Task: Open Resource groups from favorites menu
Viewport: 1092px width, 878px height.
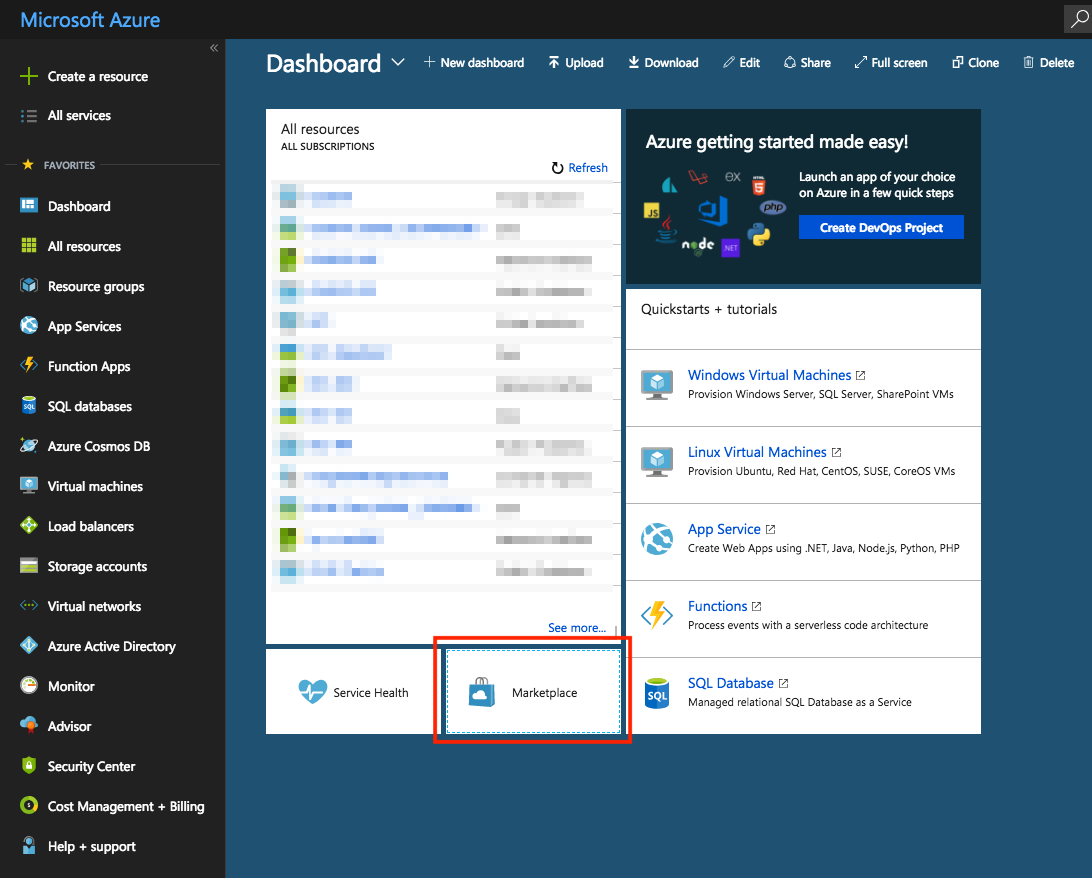Action: click(x=95, y=286)
